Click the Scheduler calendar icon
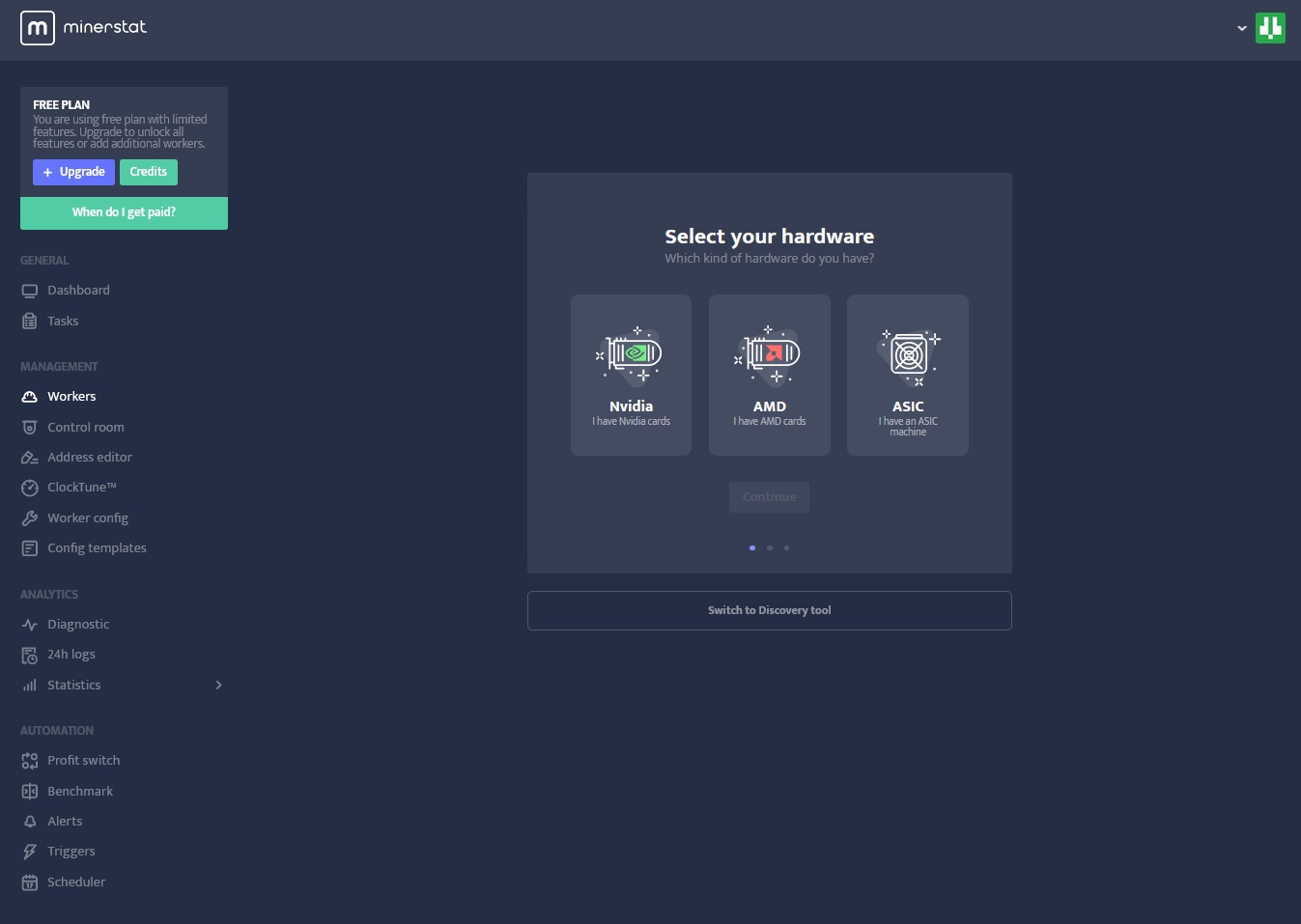The width and height of the screenshot is (1301, 924). pos(30,882)
